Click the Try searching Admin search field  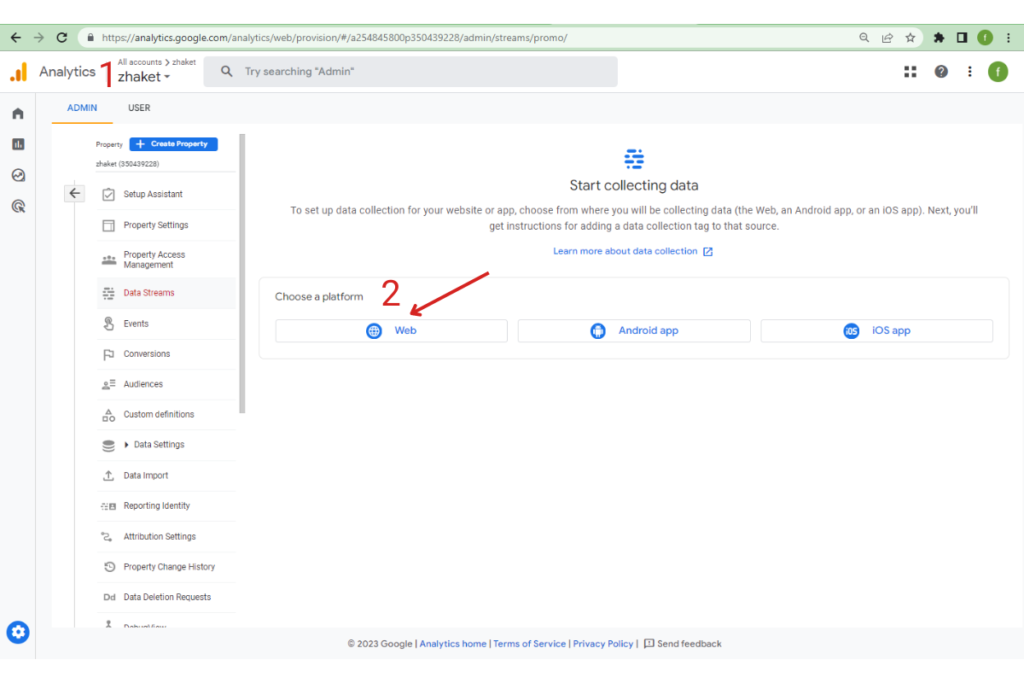[410, 72]
